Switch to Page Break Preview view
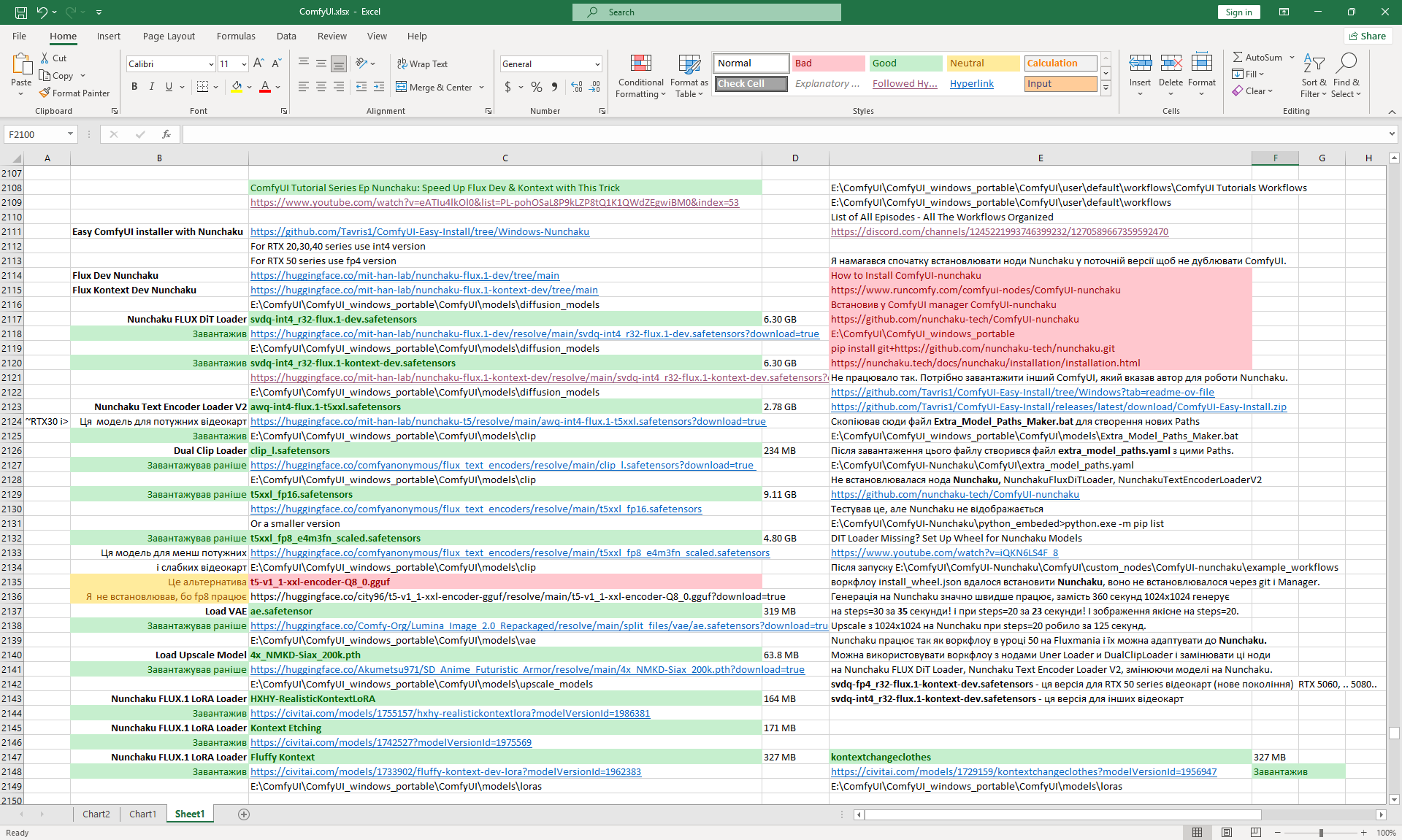The image size is (1402, 840). 1255,833
